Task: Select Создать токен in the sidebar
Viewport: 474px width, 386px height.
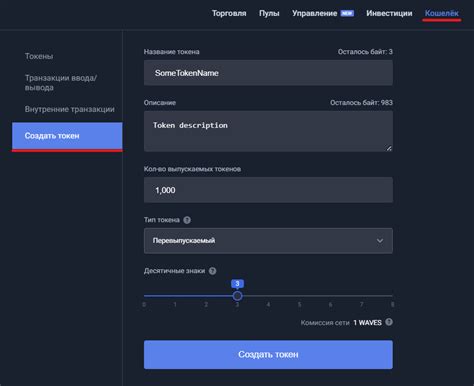Action: point(67,136)
